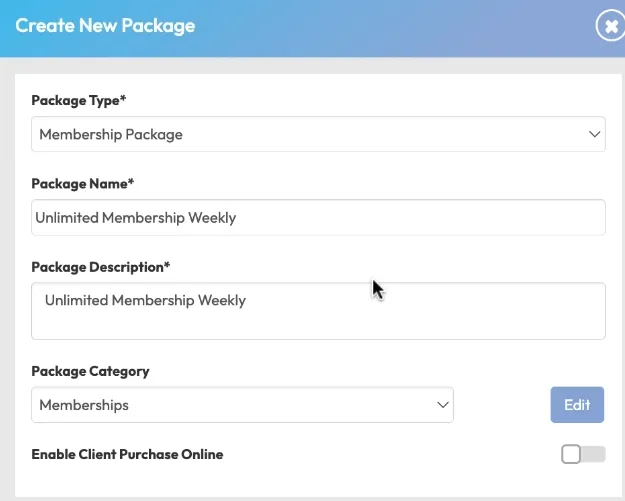Click the Package Description* label
The image size is (625, 501).
coord(101,267)
